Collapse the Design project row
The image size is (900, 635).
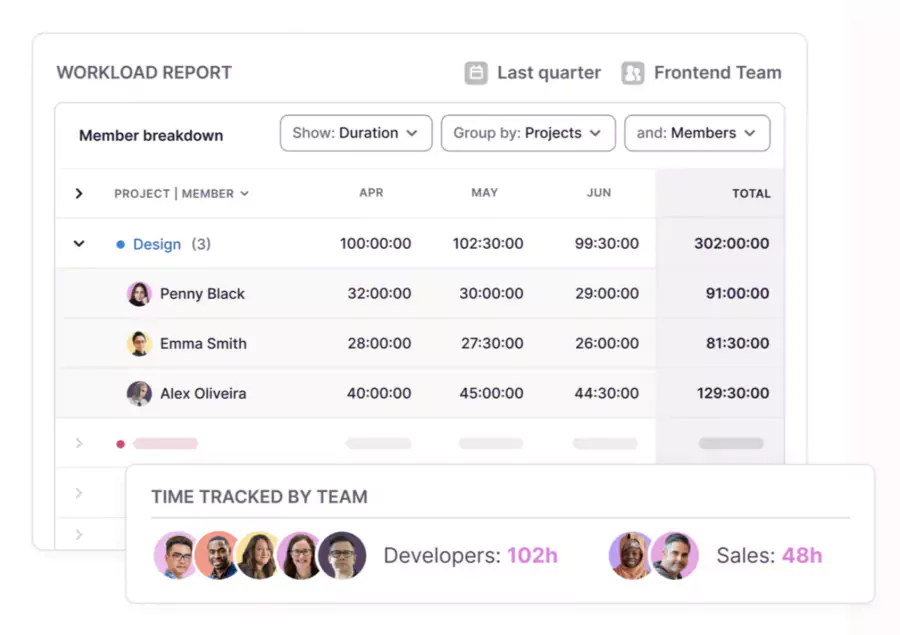79,243
